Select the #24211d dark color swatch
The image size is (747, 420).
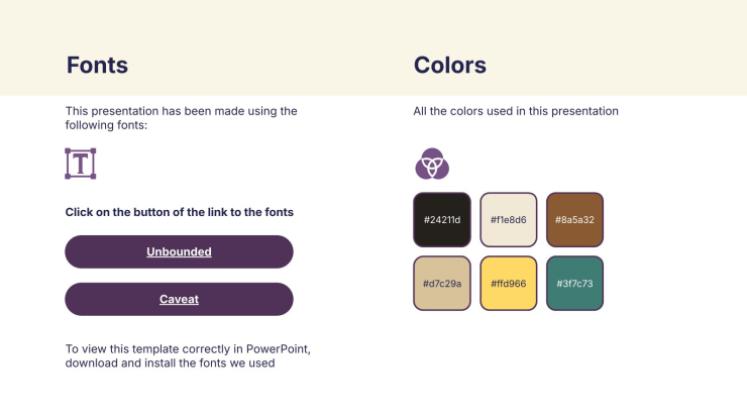pos(442,220)
